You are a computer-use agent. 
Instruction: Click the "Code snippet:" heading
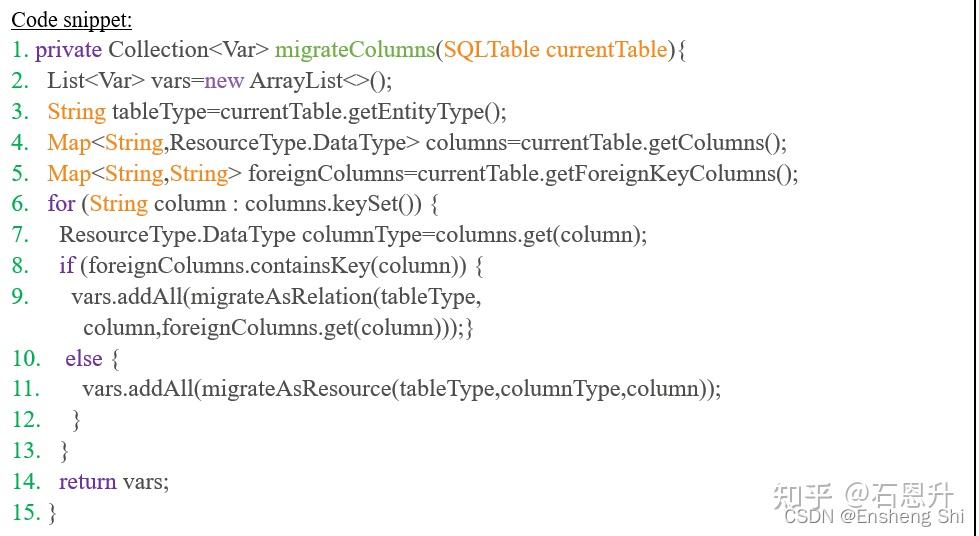71,19
